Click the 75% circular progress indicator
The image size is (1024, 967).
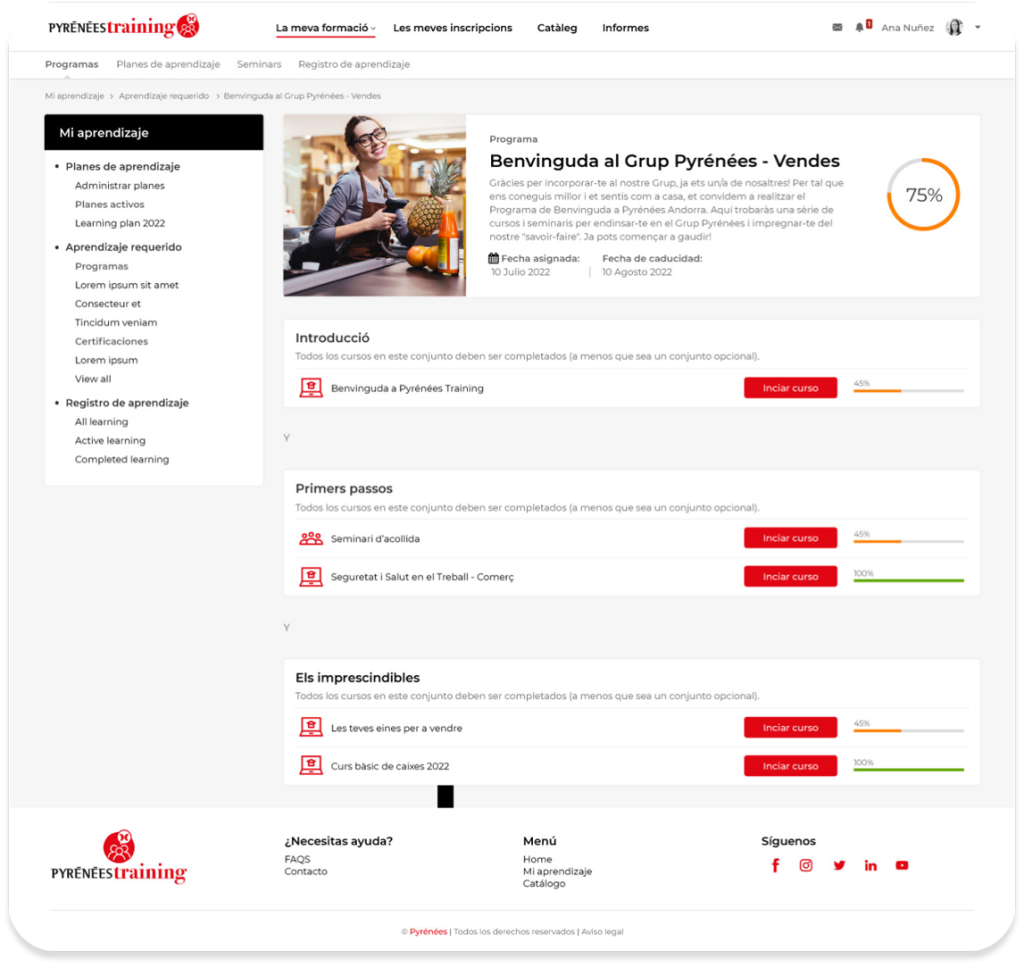pos(923,195)
